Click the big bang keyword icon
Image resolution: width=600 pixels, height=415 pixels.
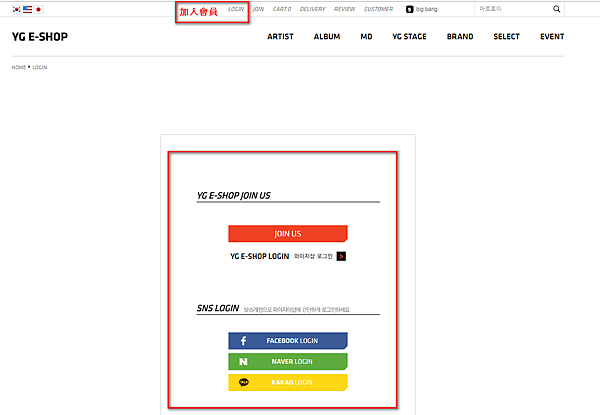(x=409, y=9)
